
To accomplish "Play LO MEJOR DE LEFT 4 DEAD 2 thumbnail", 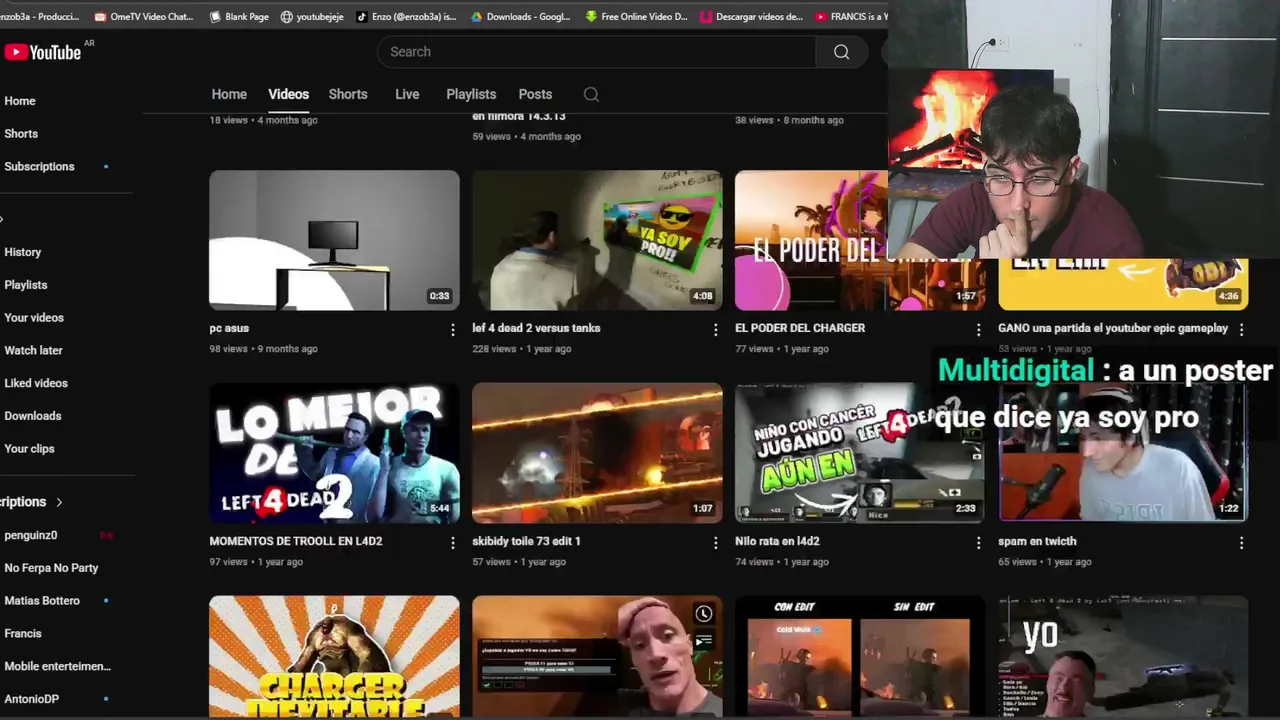I will pos(334,453).
